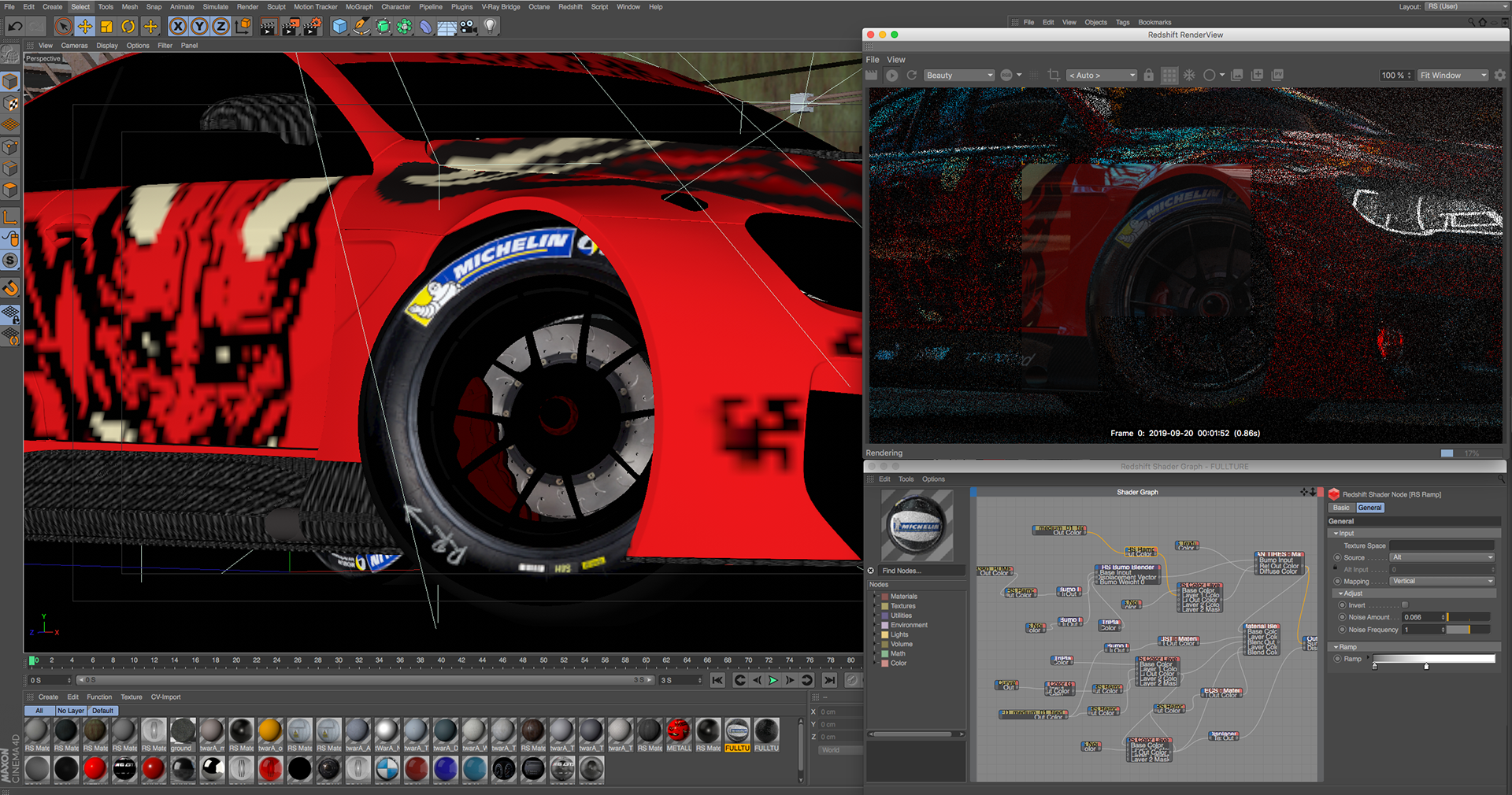Enable the Invert checkbox
The width and height of the screenshot is (1512, 795).
1404,605
